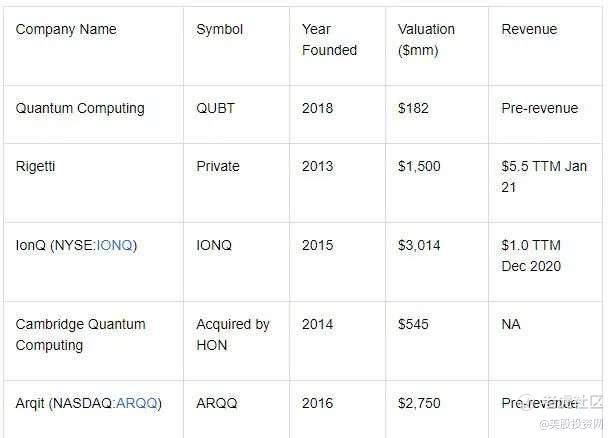Click the Year Founded column header

tap(329, 39)
